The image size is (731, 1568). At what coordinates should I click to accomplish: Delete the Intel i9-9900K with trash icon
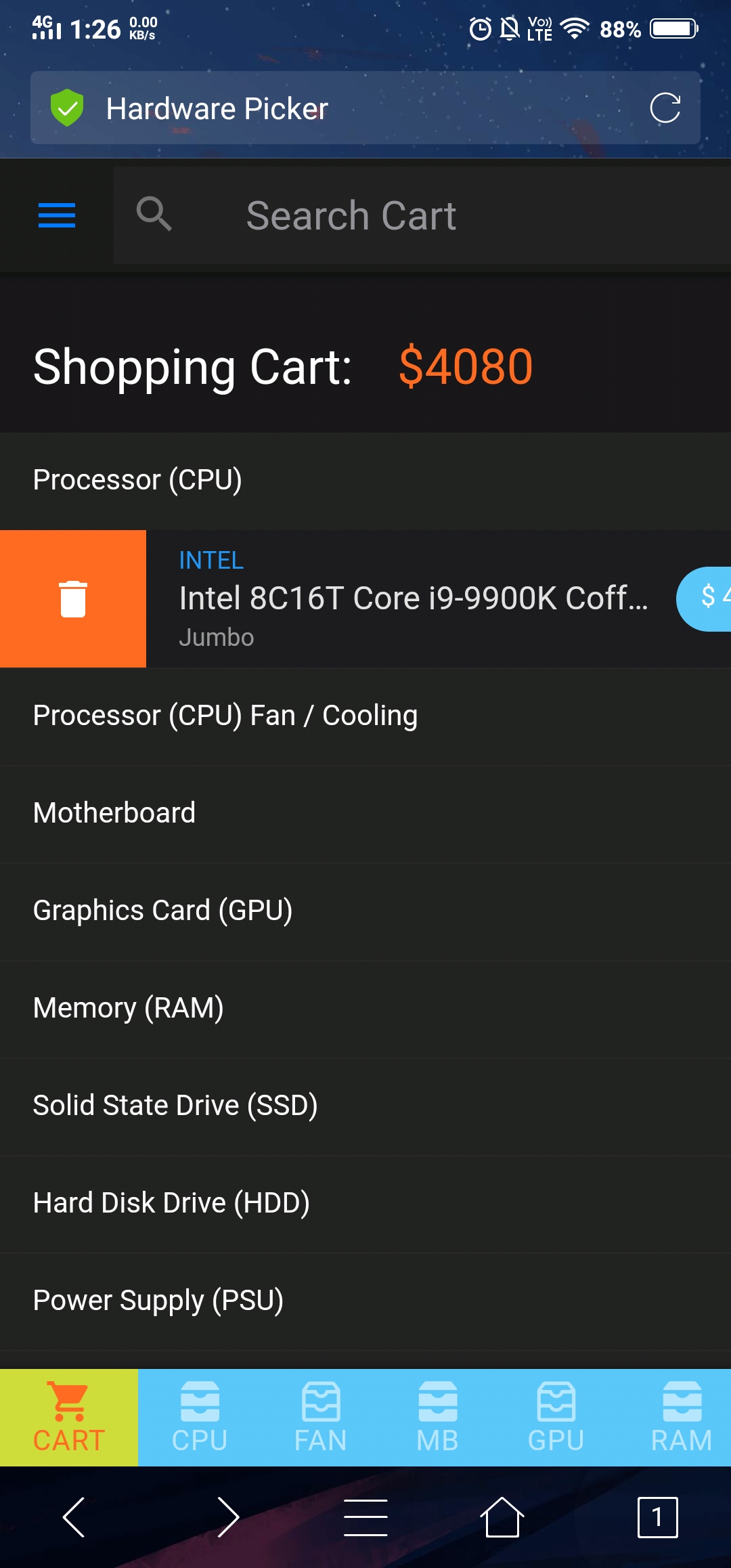[73, 598]
